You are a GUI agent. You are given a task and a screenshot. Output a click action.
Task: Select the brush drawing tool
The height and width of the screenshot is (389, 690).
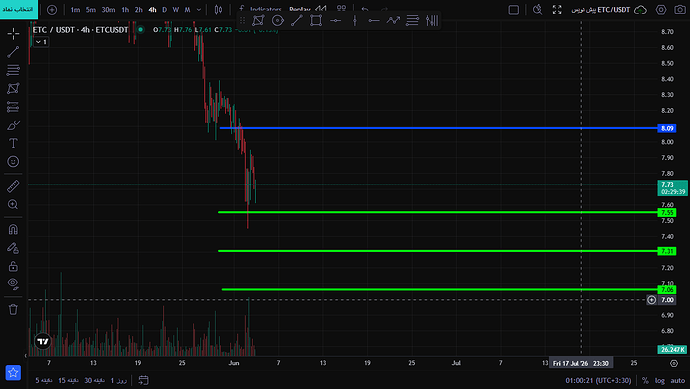point(13,125)
